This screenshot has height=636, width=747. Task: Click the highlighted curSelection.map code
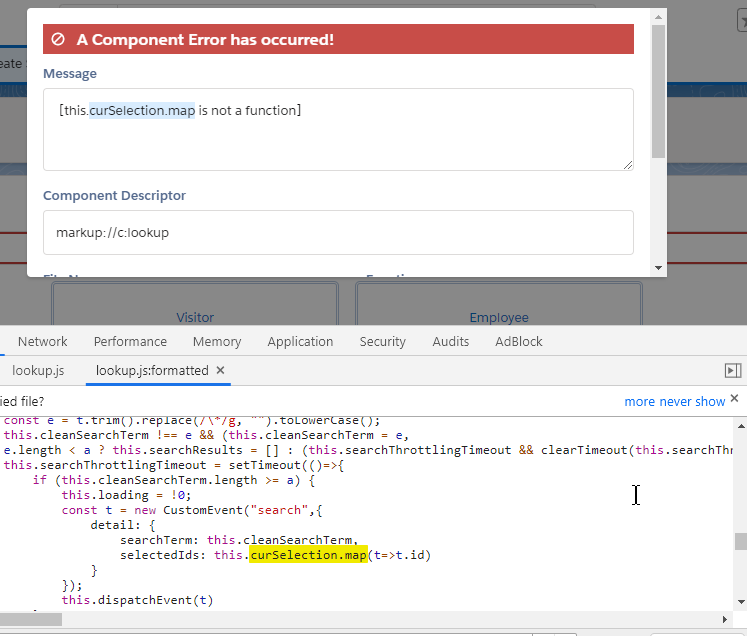coord(308,555)
